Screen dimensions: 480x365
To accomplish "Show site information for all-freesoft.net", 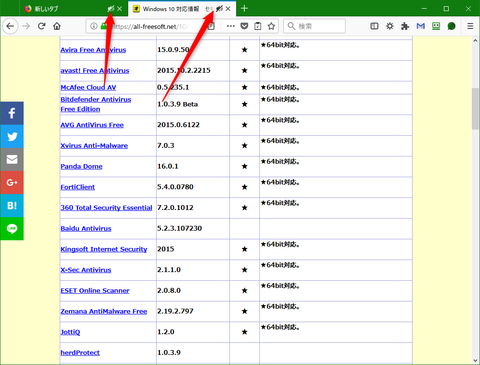I will pos(94,26).
